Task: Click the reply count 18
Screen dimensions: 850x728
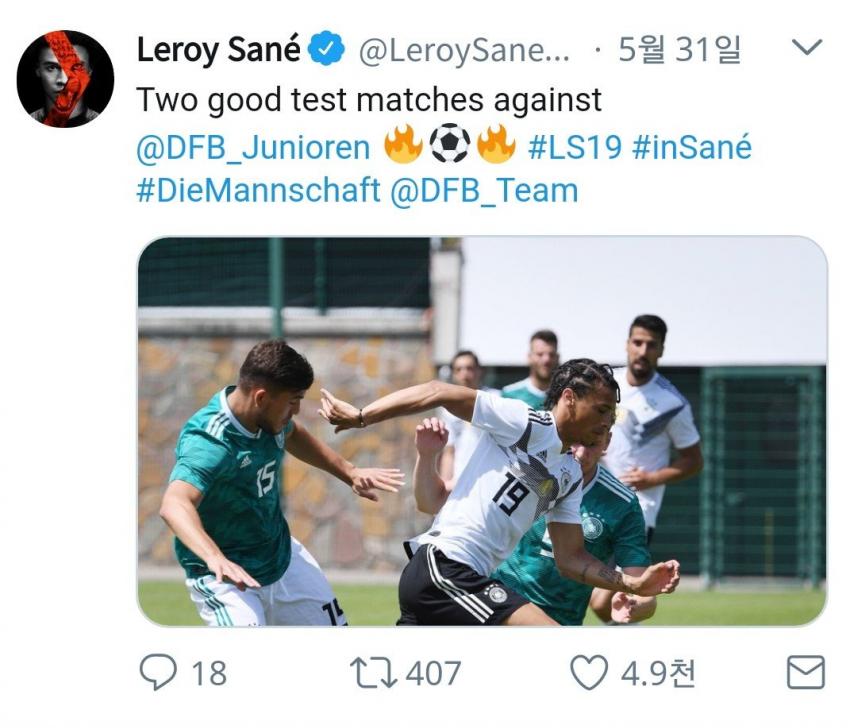Action: [x=209, y=673]
